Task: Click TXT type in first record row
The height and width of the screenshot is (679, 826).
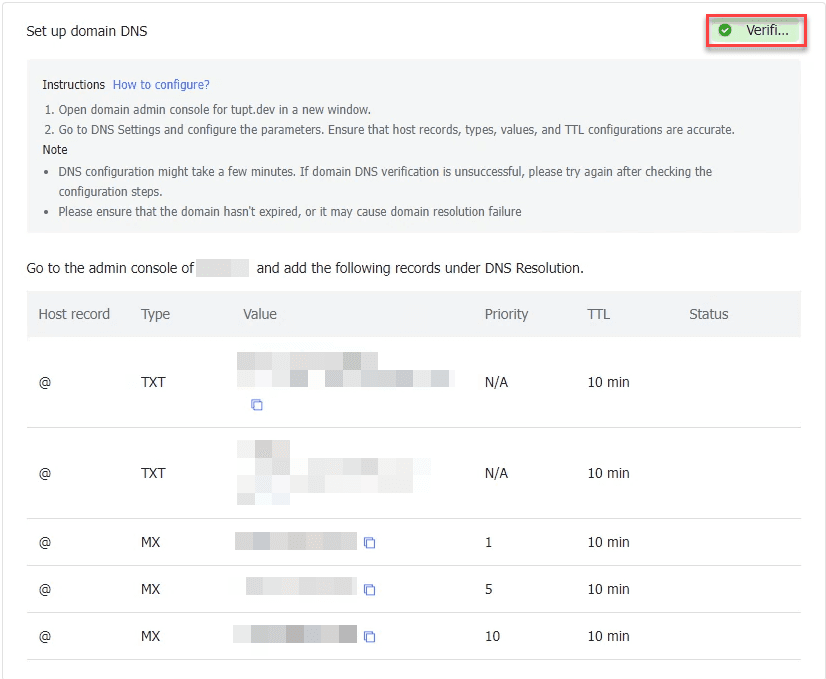Action: pos(153,382)
